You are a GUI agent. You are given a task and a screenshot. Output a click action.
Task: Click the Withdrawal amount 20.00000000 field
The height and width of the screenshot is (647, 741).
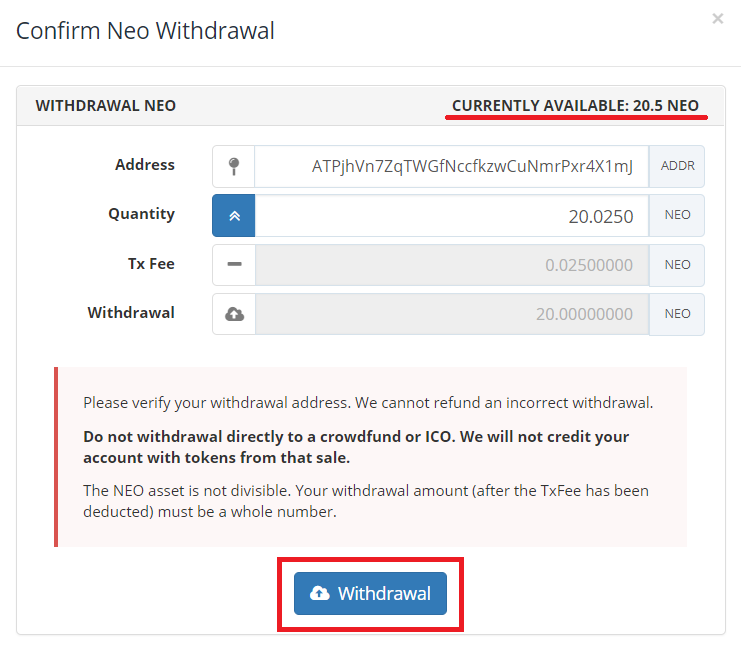[452, 314]
